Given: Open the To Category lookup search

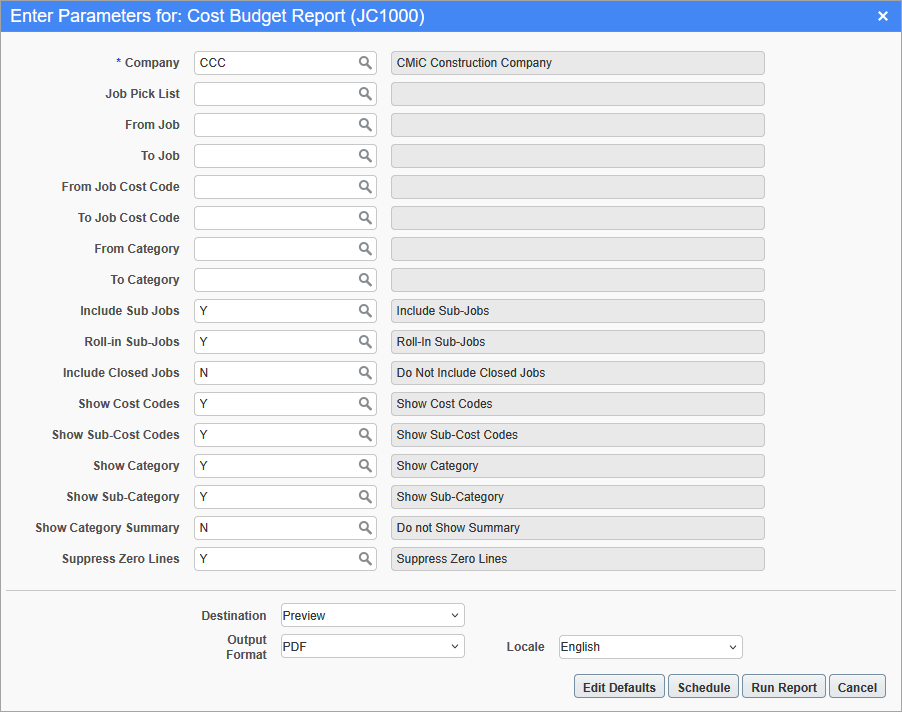Looking at the screenshot, I should click(x=366, y=279).
